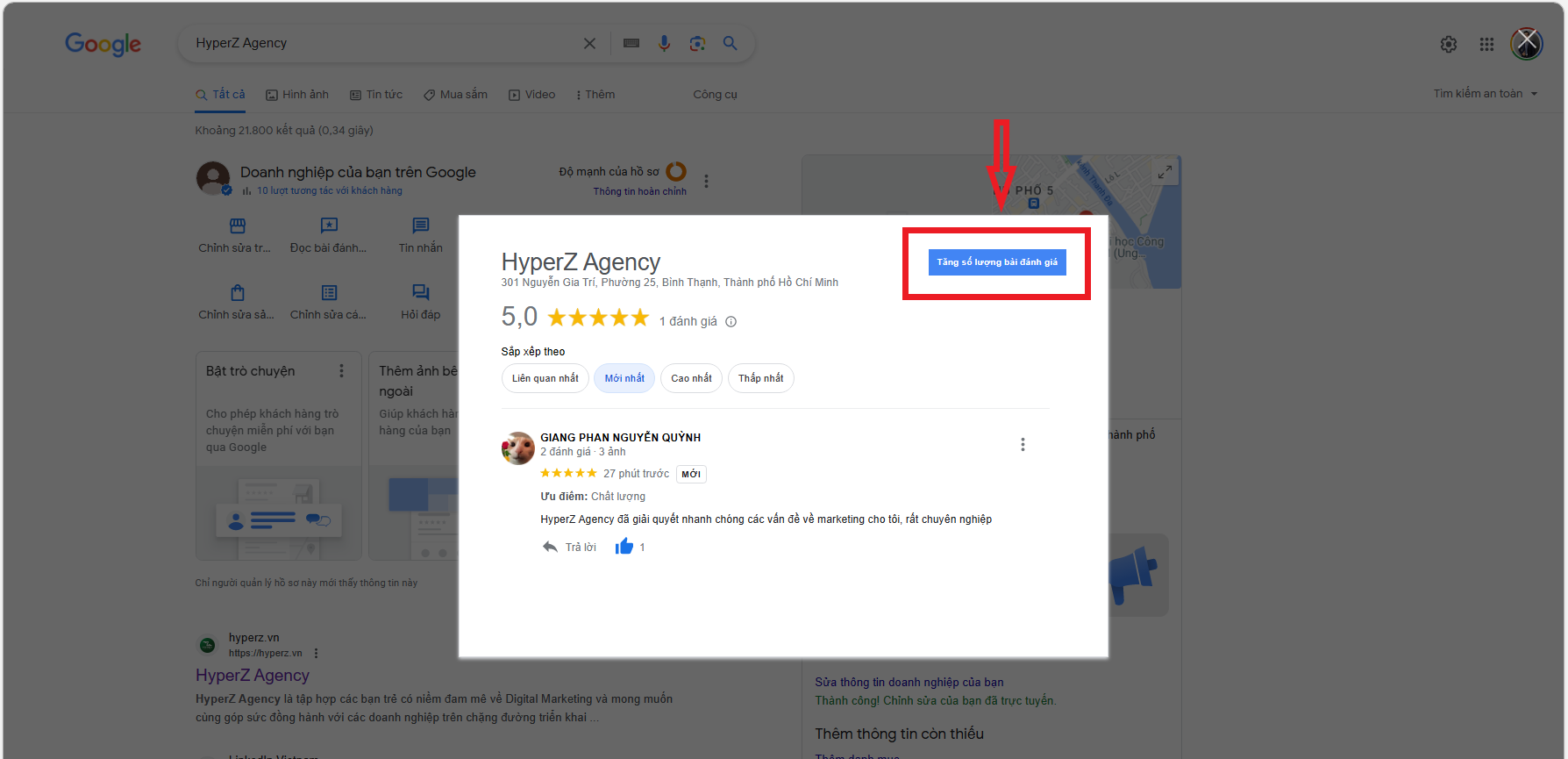Expand the map with fullscreen icon
This screenshot has height=759, width=1568.
point(1165,172)
